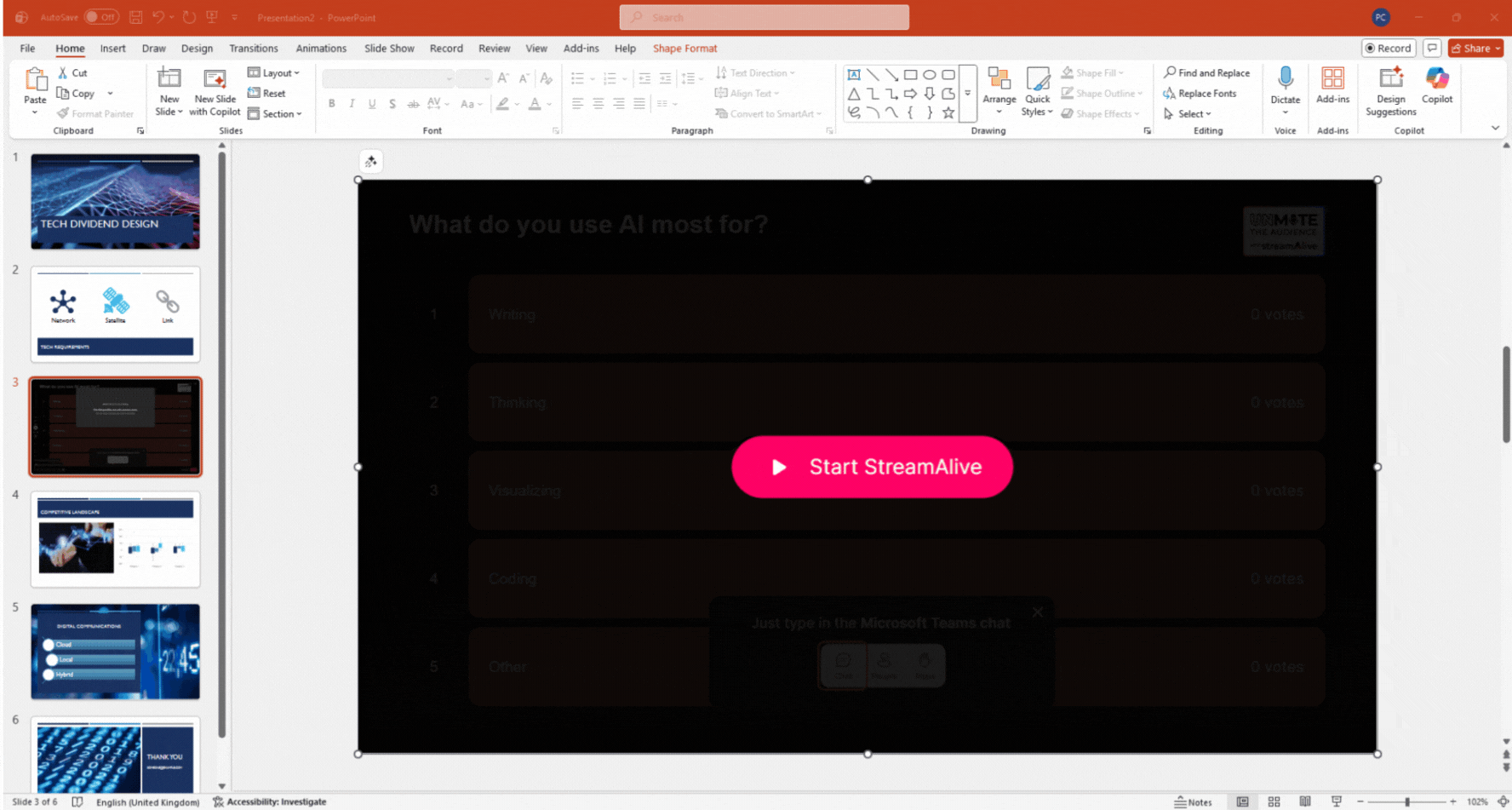
Task: Expand the Layout dropdown
Action: click(x=273, y=73)
